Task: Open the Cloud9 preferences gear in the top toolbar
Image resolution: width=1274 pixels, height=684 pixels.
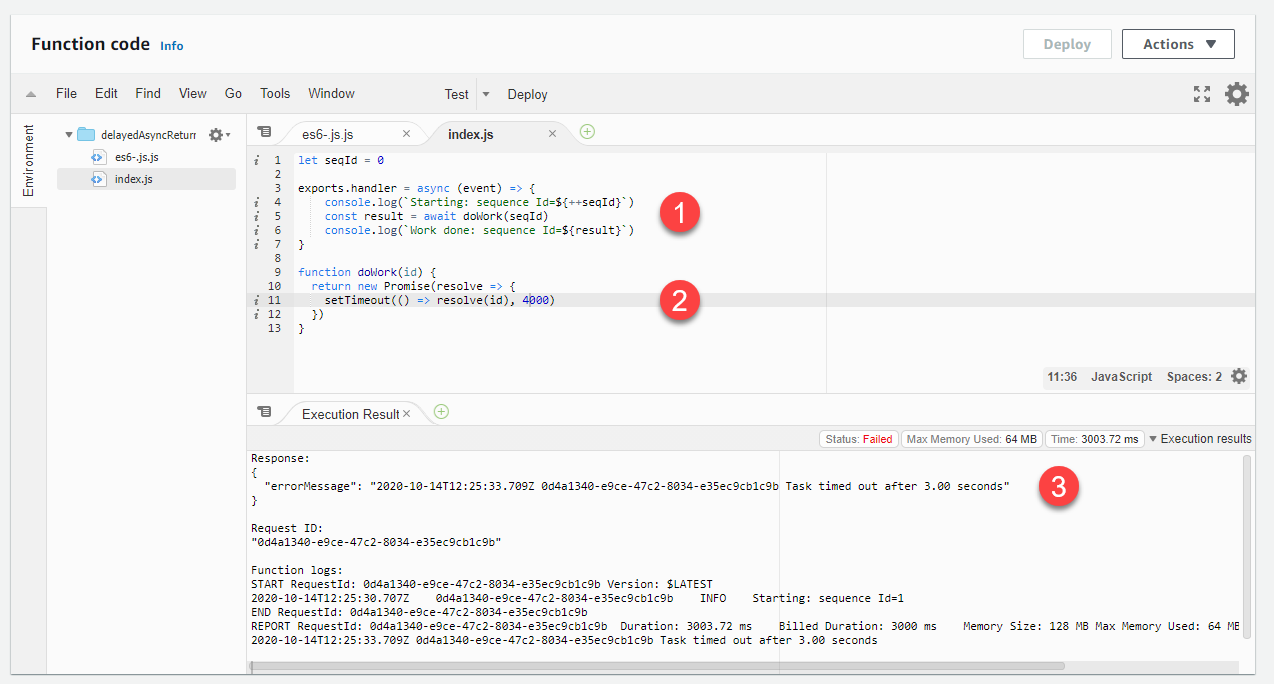Action: click(1236, 93)
